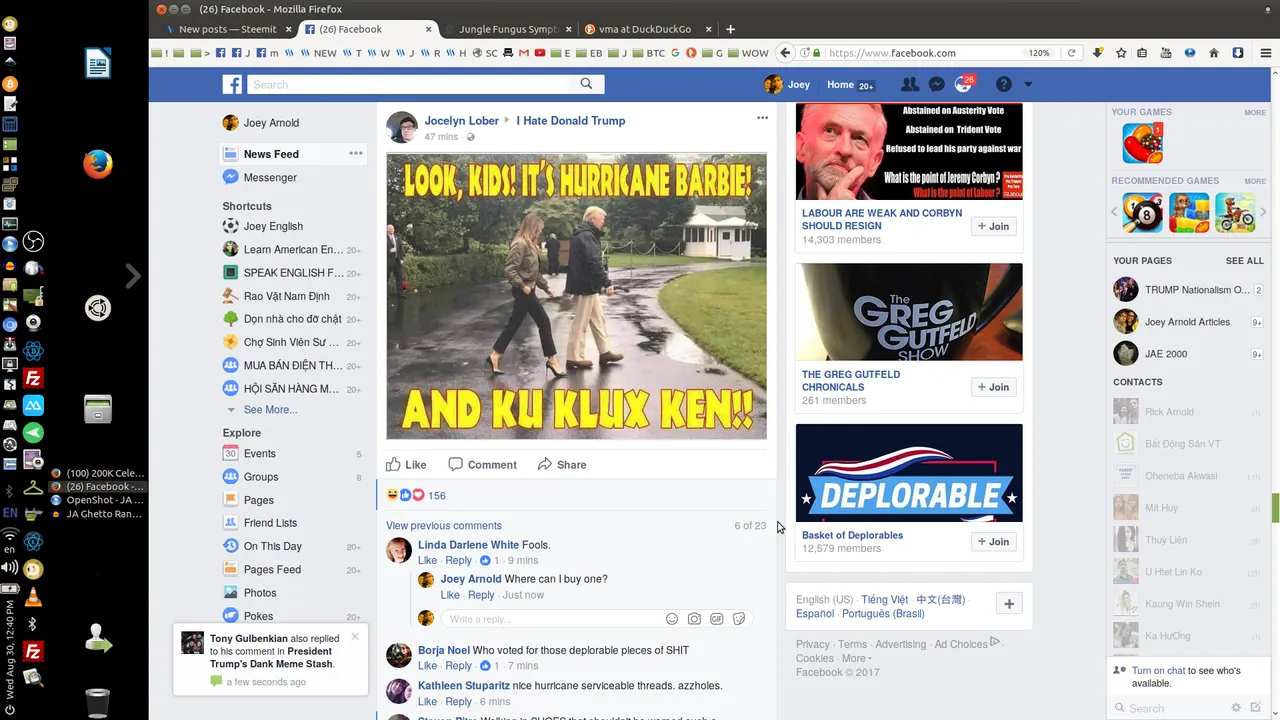Viewport: 1280px width, 720px height.
Task: Open Notifications globe icon with 26 badge
Action: coord(963,85)
